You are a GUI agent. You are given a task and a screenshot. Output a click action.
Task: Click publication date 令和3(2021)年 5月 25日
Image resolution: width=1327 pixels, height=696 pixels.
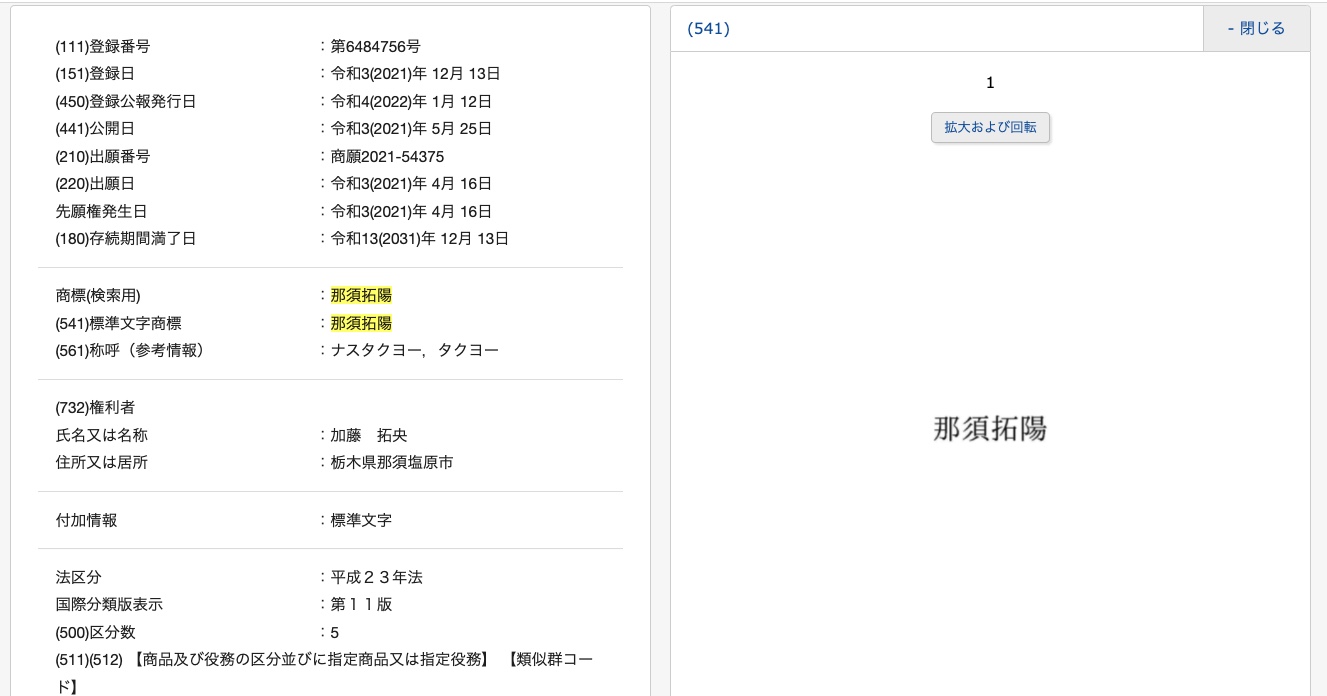coord(411,129)
